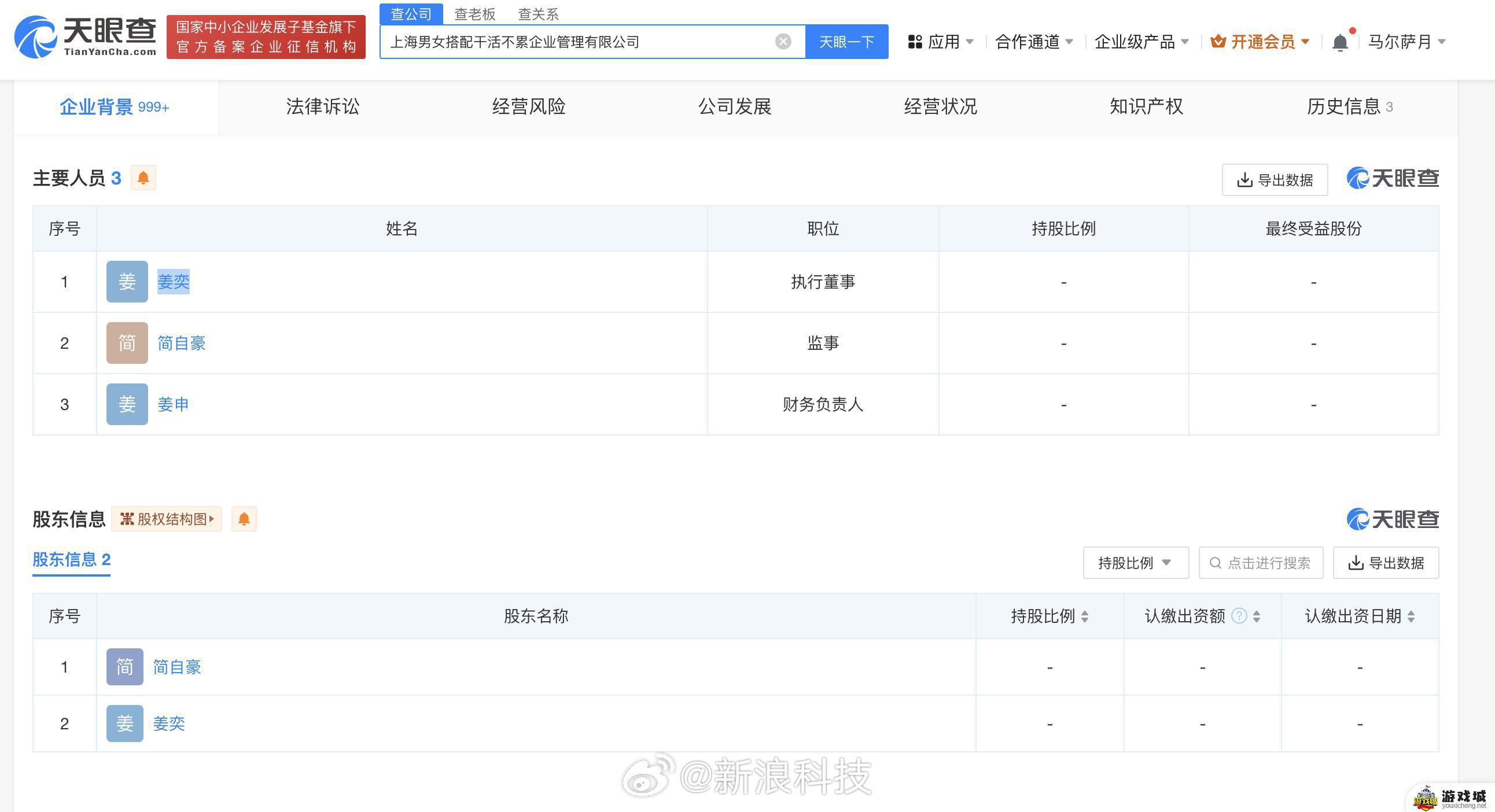Screen dimensions: 1495x812
Task: Click 天眼查 logo in 股东信息 section header
Action: [1393, 519]
